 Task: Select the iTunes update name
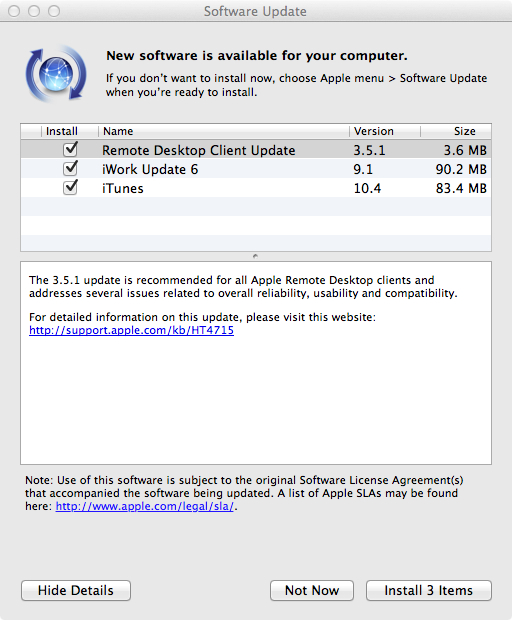tap(123, 188)
